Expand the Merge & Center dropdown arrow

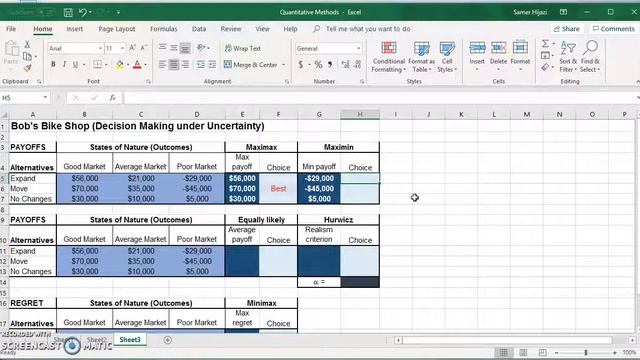(x=284, y=65)
